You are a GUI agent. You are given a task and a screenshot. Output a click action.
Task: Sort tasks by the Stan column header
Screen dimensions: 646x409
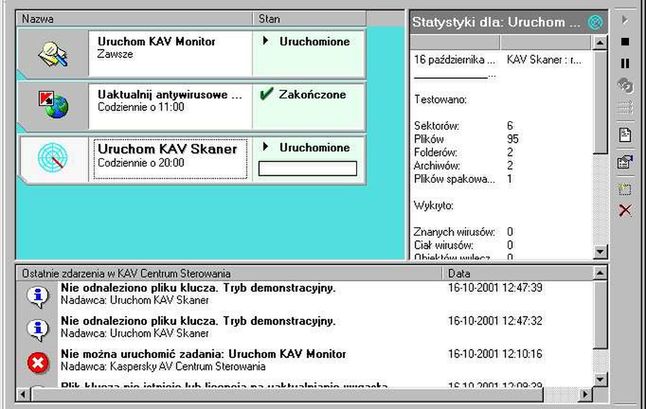click(309, 19)
